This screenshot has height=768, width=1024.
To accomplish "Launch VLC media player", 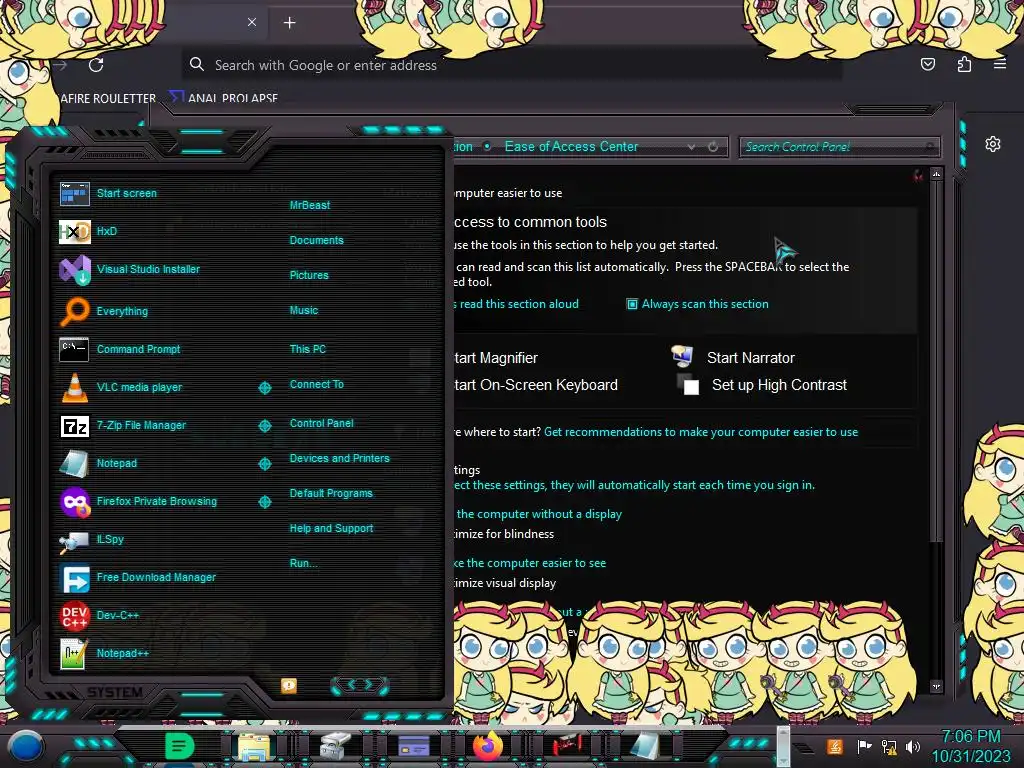I will 74,387.
